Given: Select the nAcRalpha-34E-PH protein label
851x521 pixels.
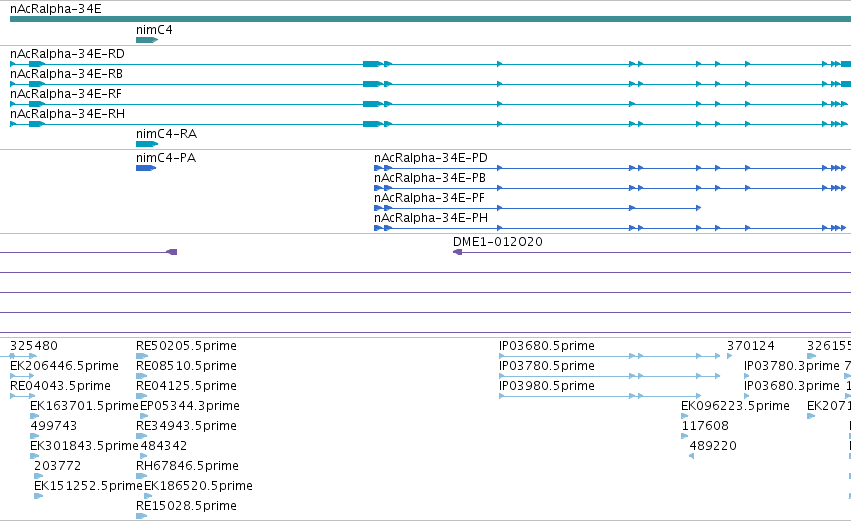Looking at the screenshot, I should (x=430, y=218).
